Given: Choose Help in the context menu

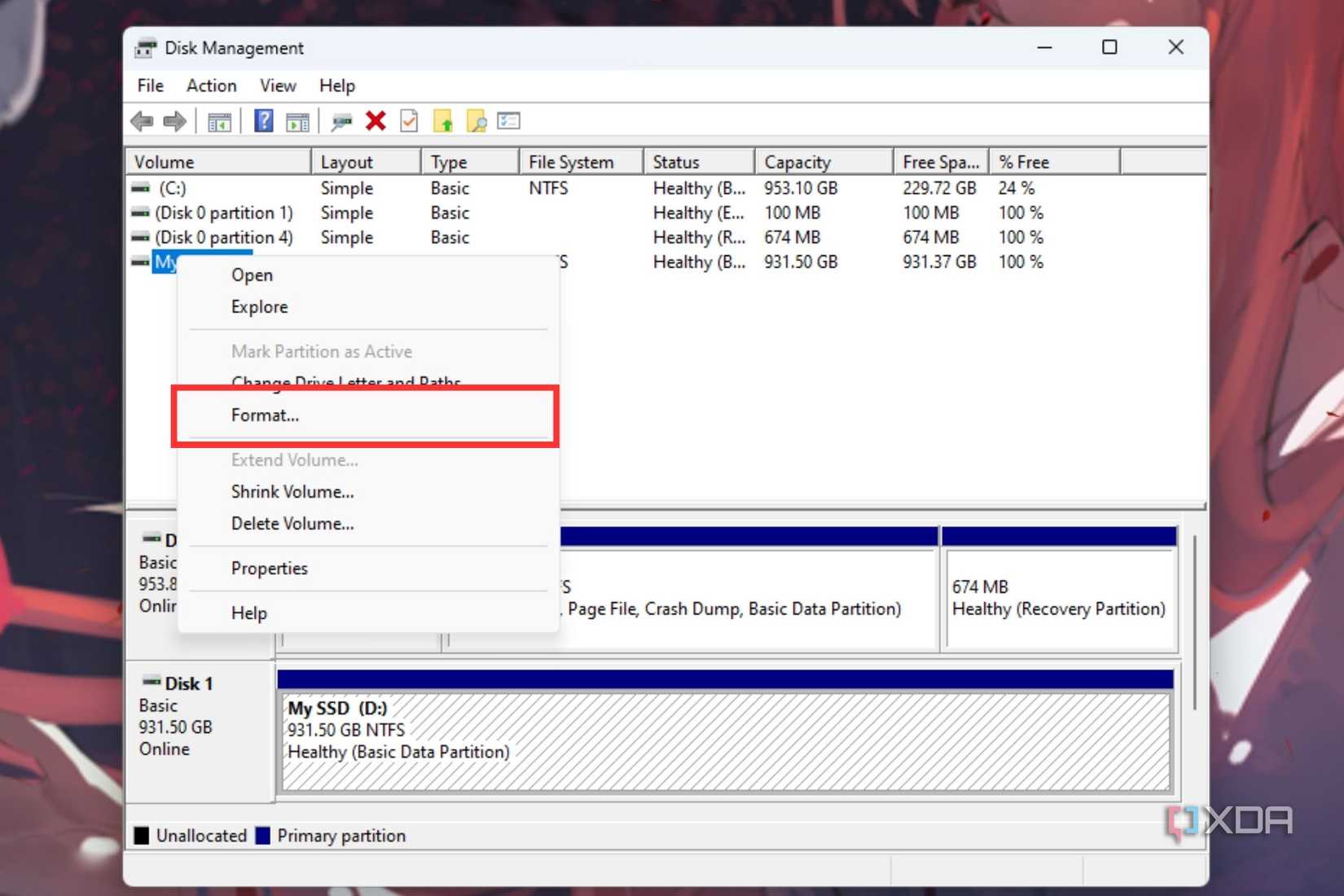Looking at the screenshot, I should pyautogui.click(x=368, y=613).
